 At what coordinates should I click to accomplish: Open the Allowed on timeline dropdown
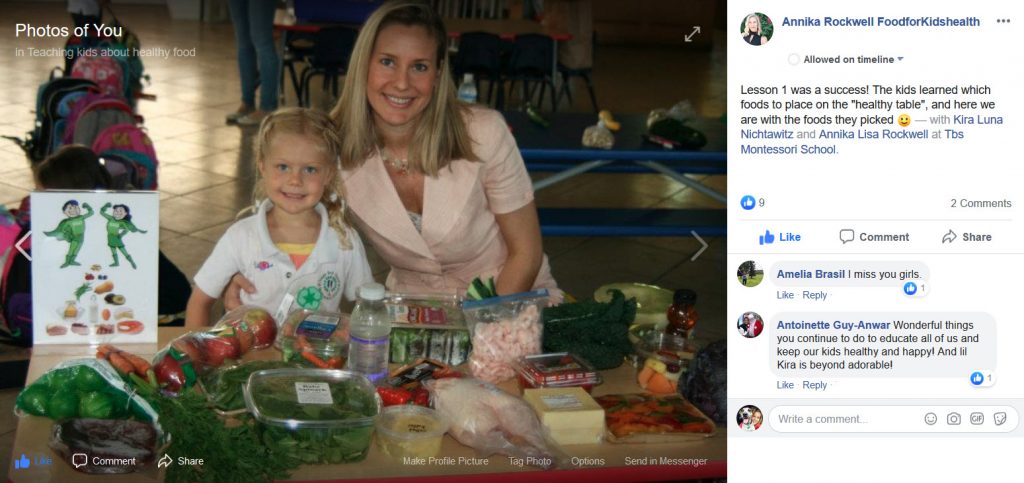pyautogui.click(x=846, y=59)
